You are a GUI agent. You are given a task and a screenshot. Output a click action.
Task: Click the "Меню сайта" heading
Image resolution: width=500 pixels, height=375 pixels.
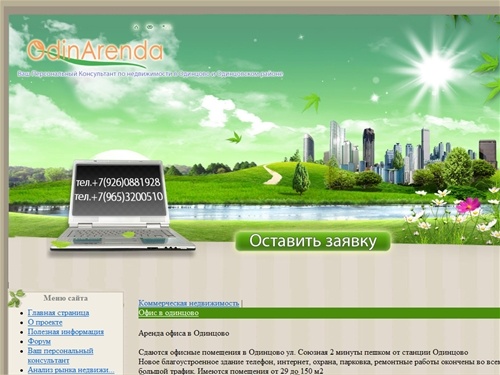coord(66,298)
